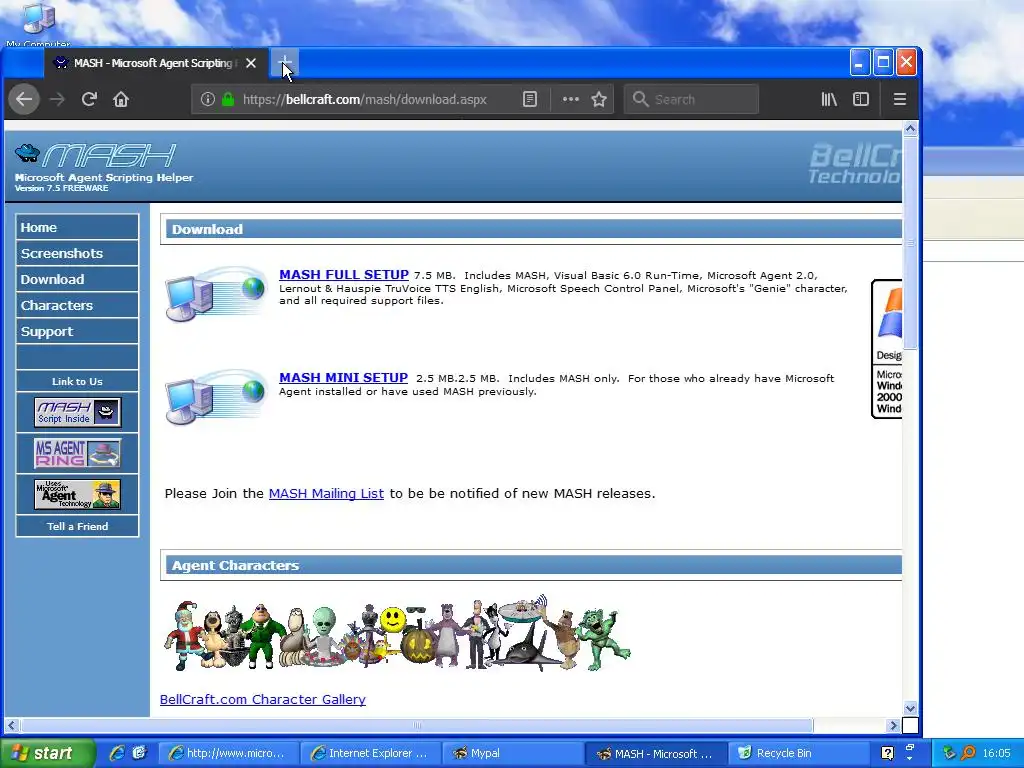Click the MASH Script Inside badge
Image resolution: width=1024 pixels, height=768 pixels.
(77, 412)
